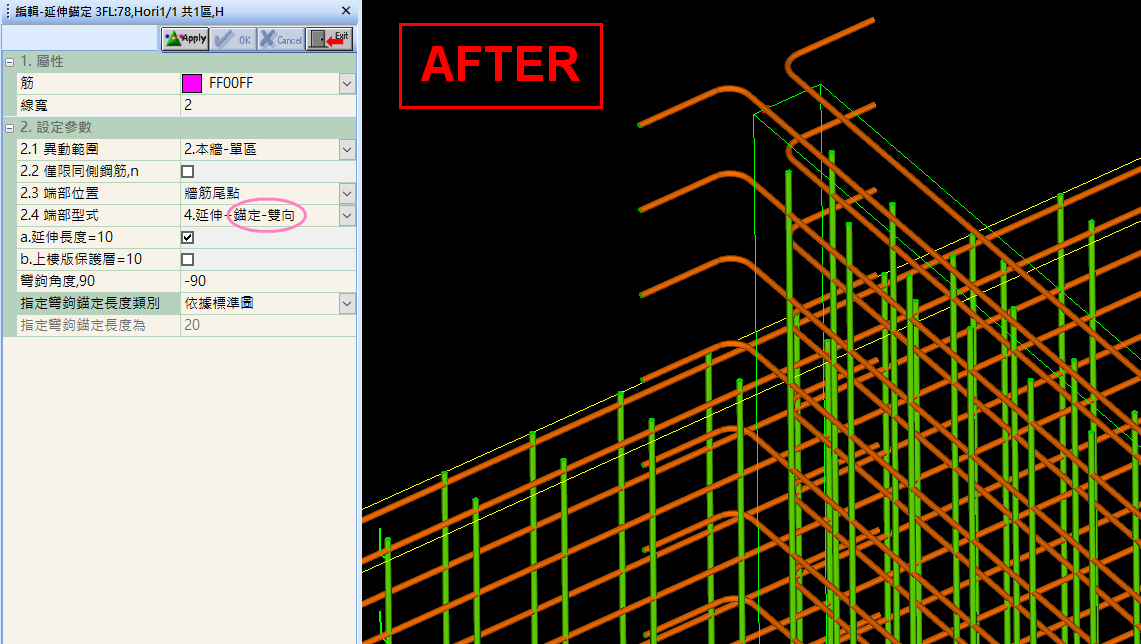
Task: Click the Exit button
Action: tap(329, 39)
